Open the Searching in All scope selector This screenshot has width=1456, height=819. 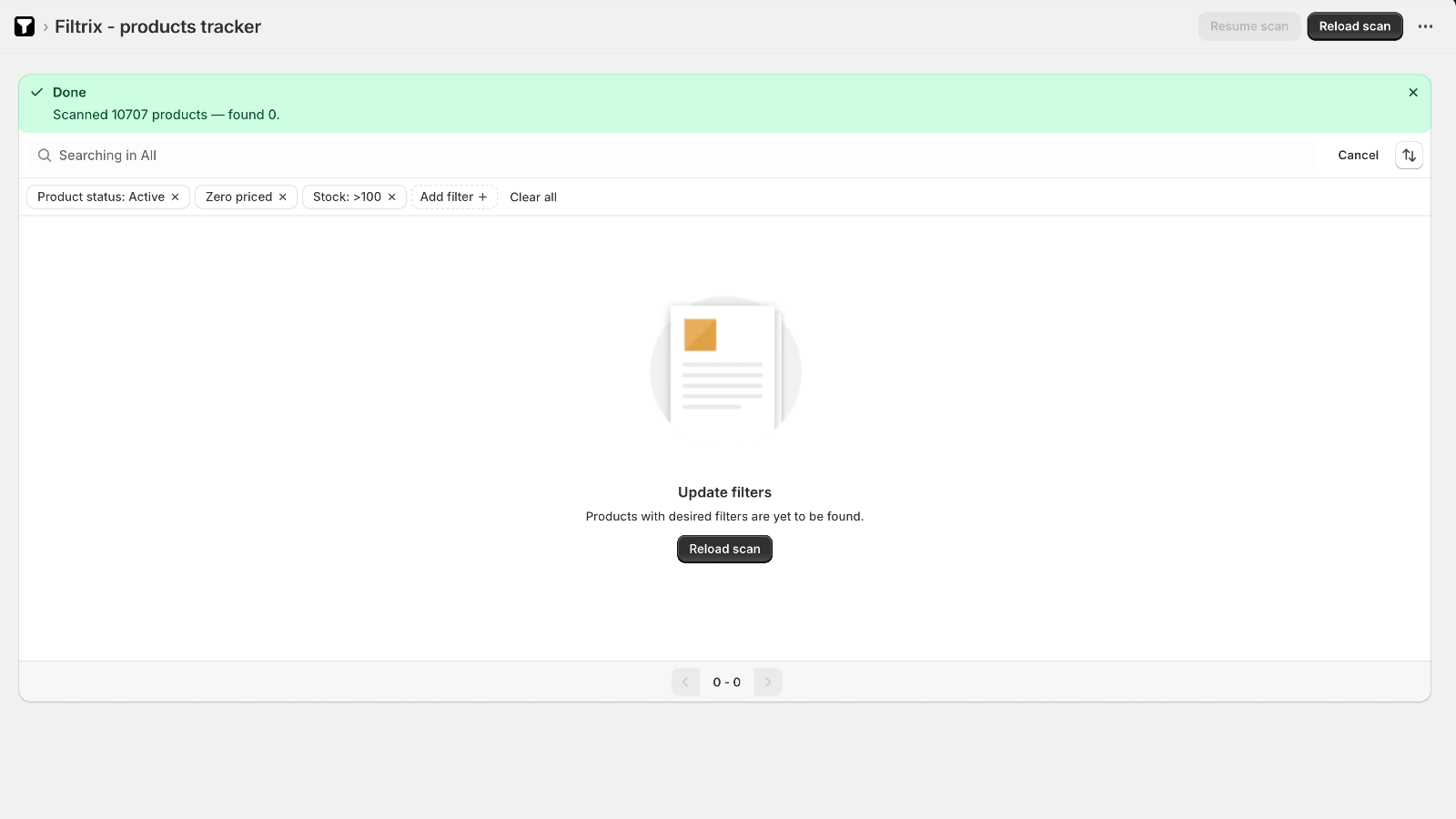pyautogui.click(x=106, y=156)
